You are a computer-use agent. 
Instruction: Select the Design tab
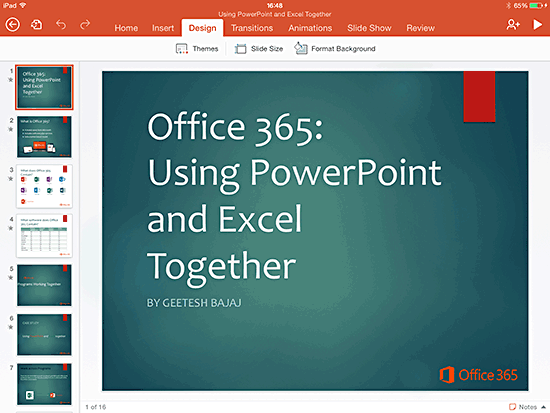[x=202, y=28]
